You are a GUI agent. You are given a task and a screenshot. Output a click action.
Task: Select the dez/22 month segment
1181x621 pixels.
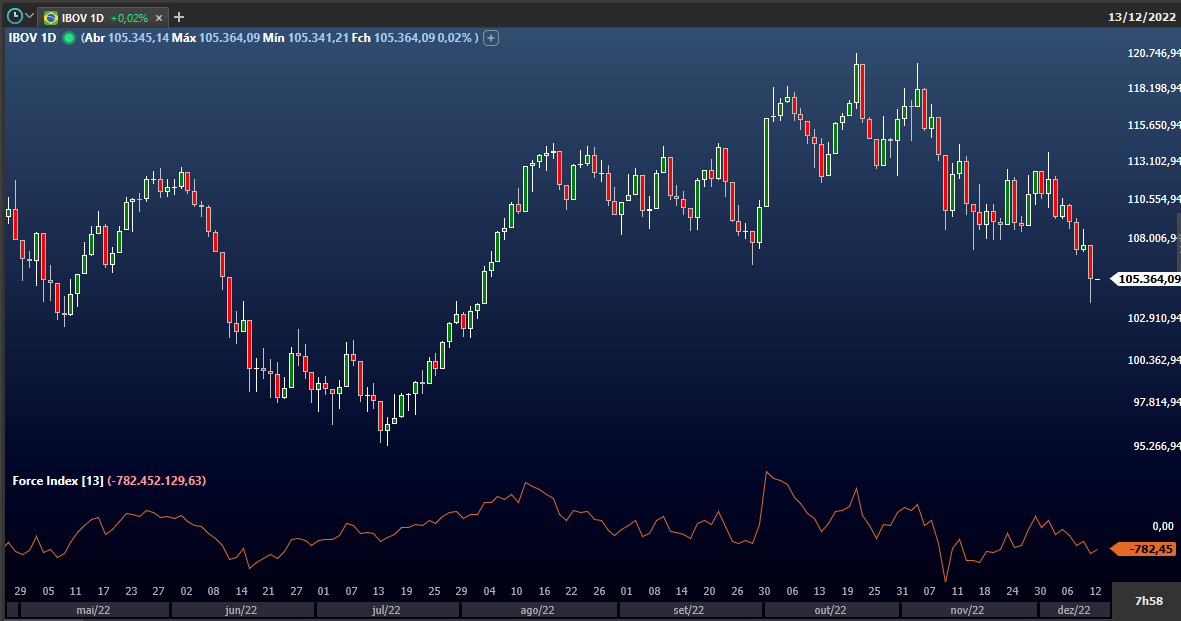[1074, 610]
